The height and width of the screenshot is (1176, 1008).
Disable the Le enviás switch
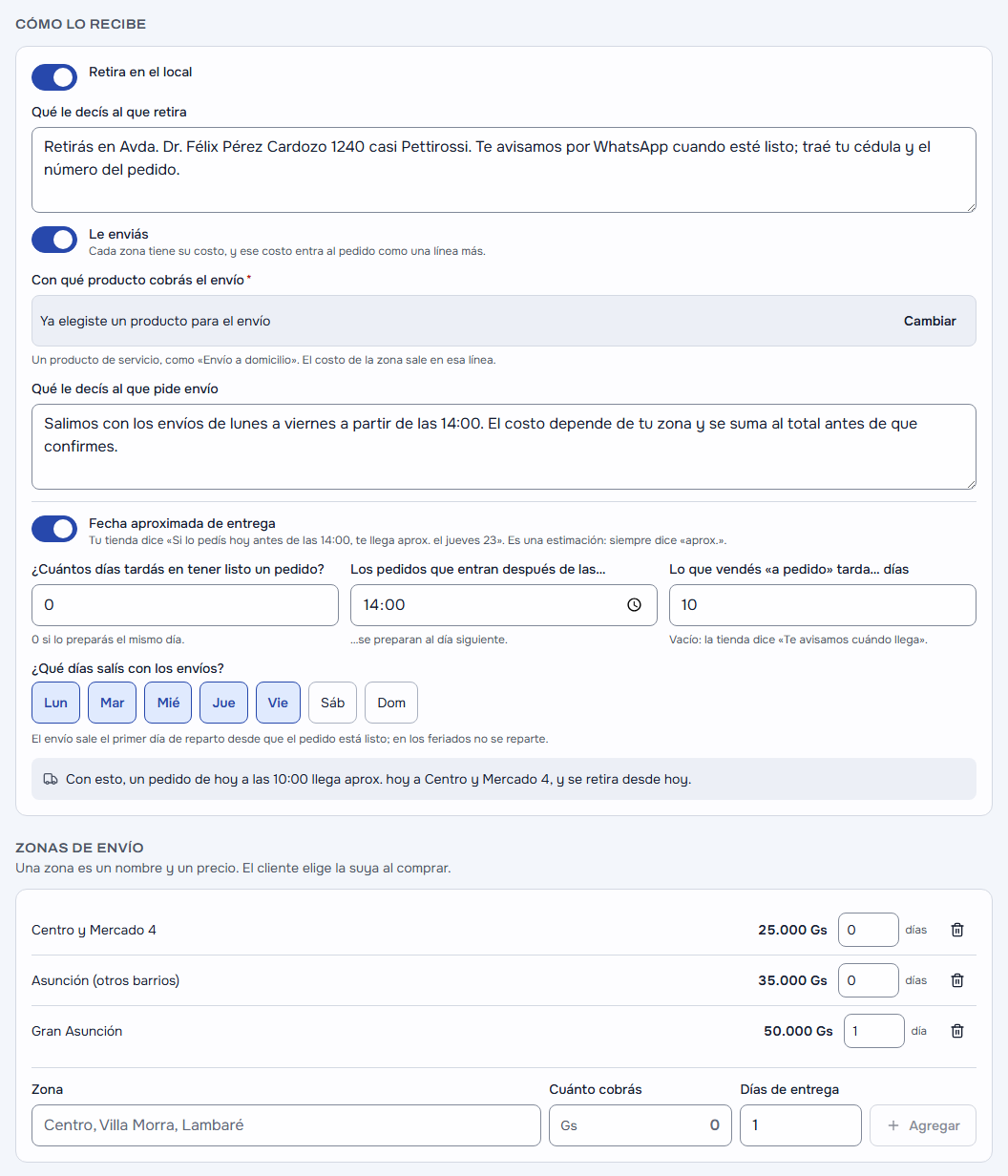pyautogui.click(x=54, y=240)
